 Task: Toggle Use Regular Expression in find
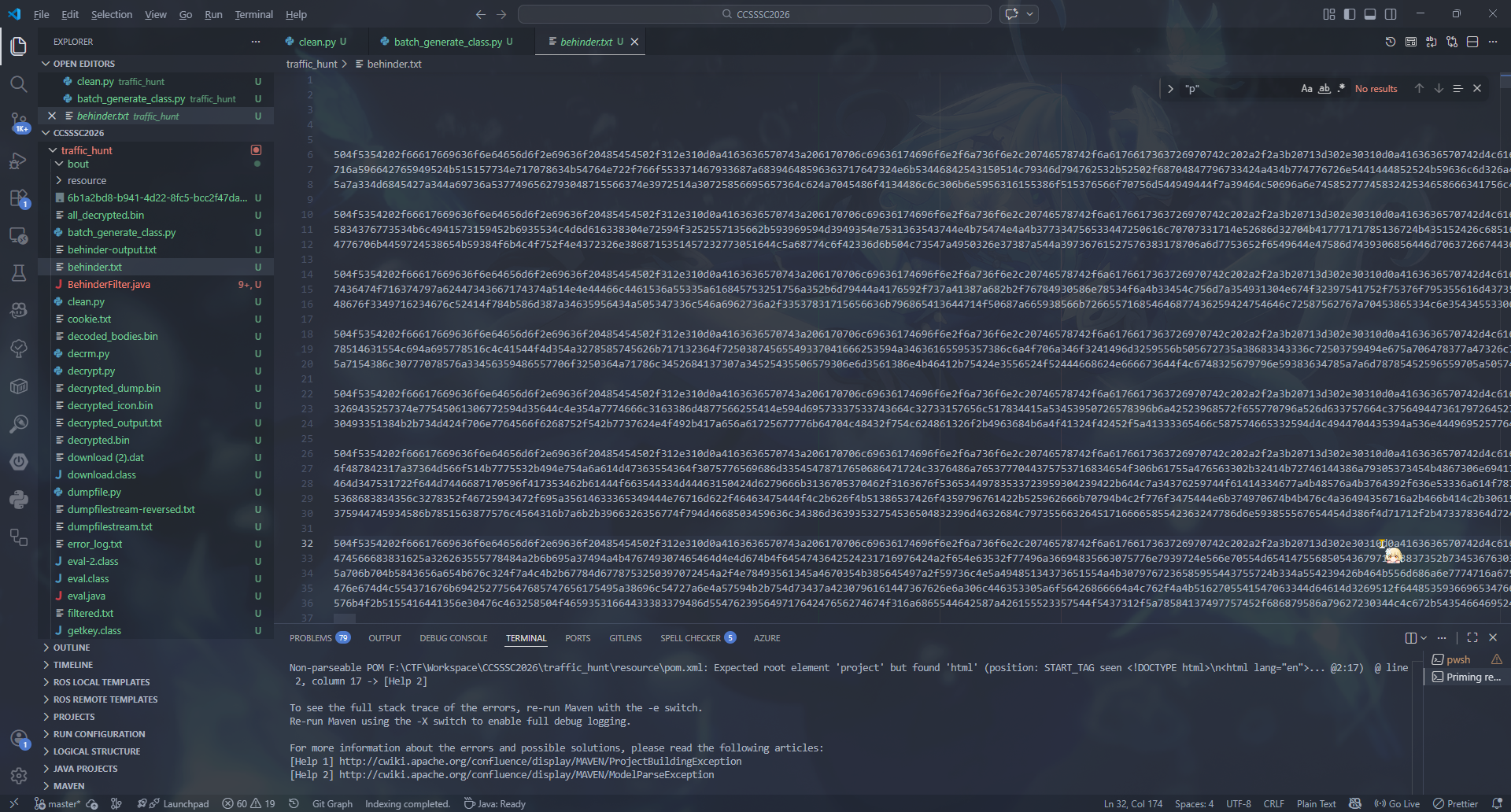(x=1342, y=89)
